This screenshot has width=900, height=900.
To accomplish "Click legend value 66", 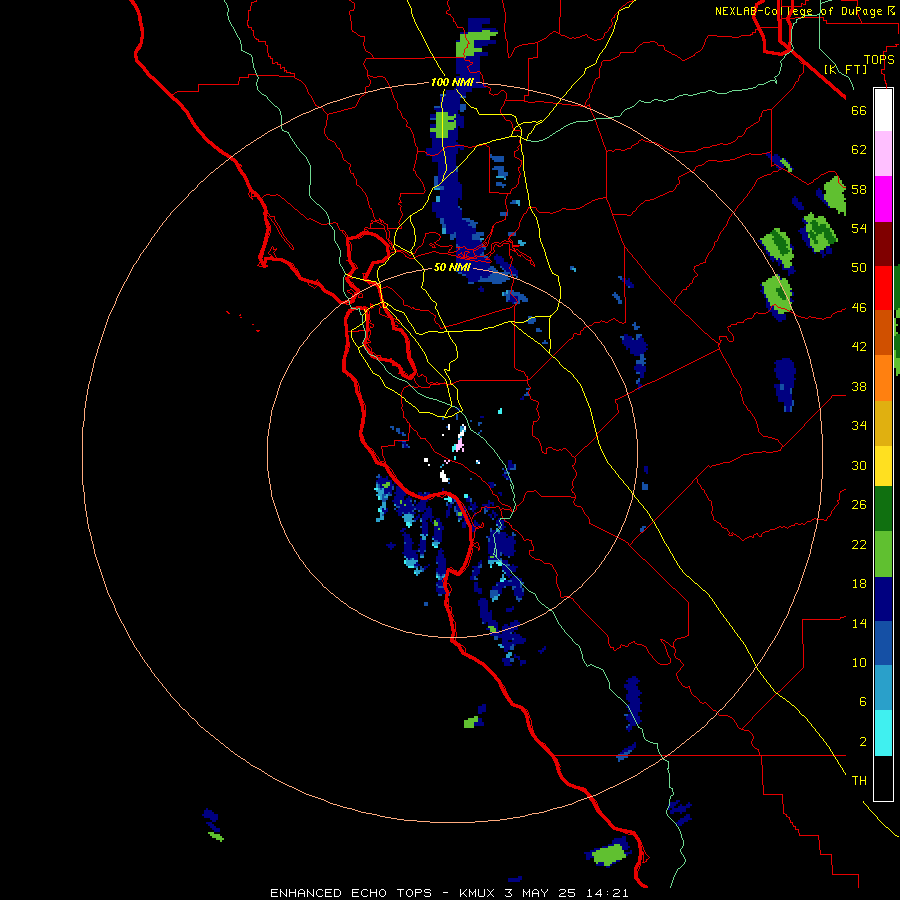I will point(859,111).
